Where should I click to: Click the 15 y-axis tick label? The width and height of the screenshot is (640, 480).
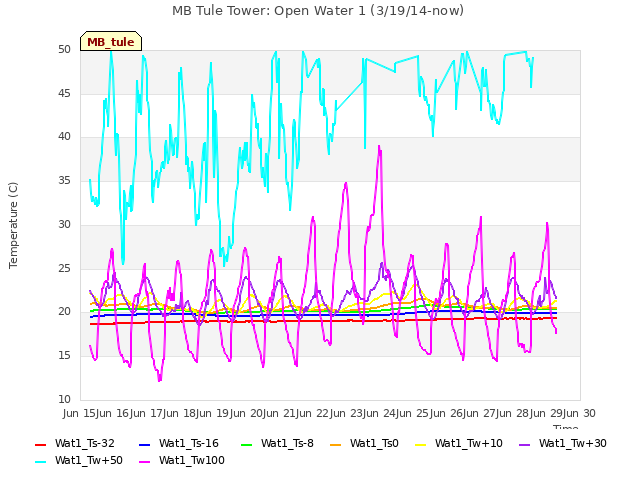[x=64, y=356]
